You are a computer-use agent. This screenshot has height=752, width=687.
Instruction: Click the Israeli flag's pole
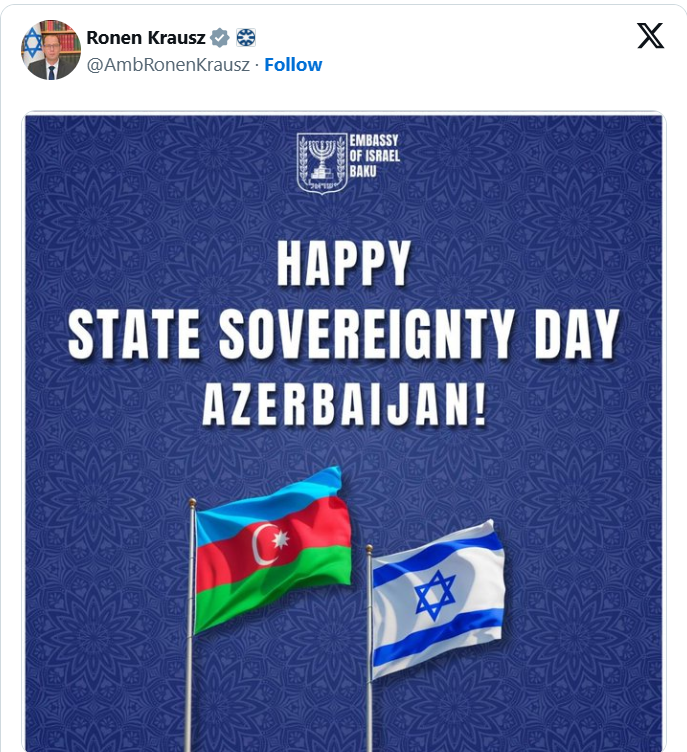369,647
